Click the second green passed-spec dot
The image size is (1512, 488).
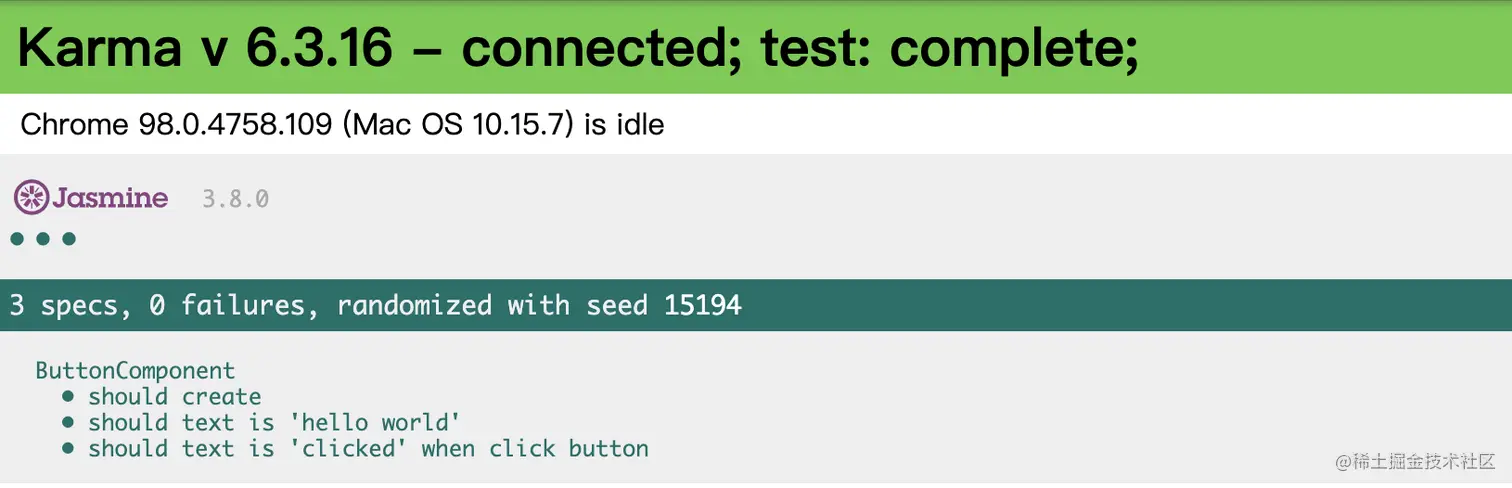[43, 239]
